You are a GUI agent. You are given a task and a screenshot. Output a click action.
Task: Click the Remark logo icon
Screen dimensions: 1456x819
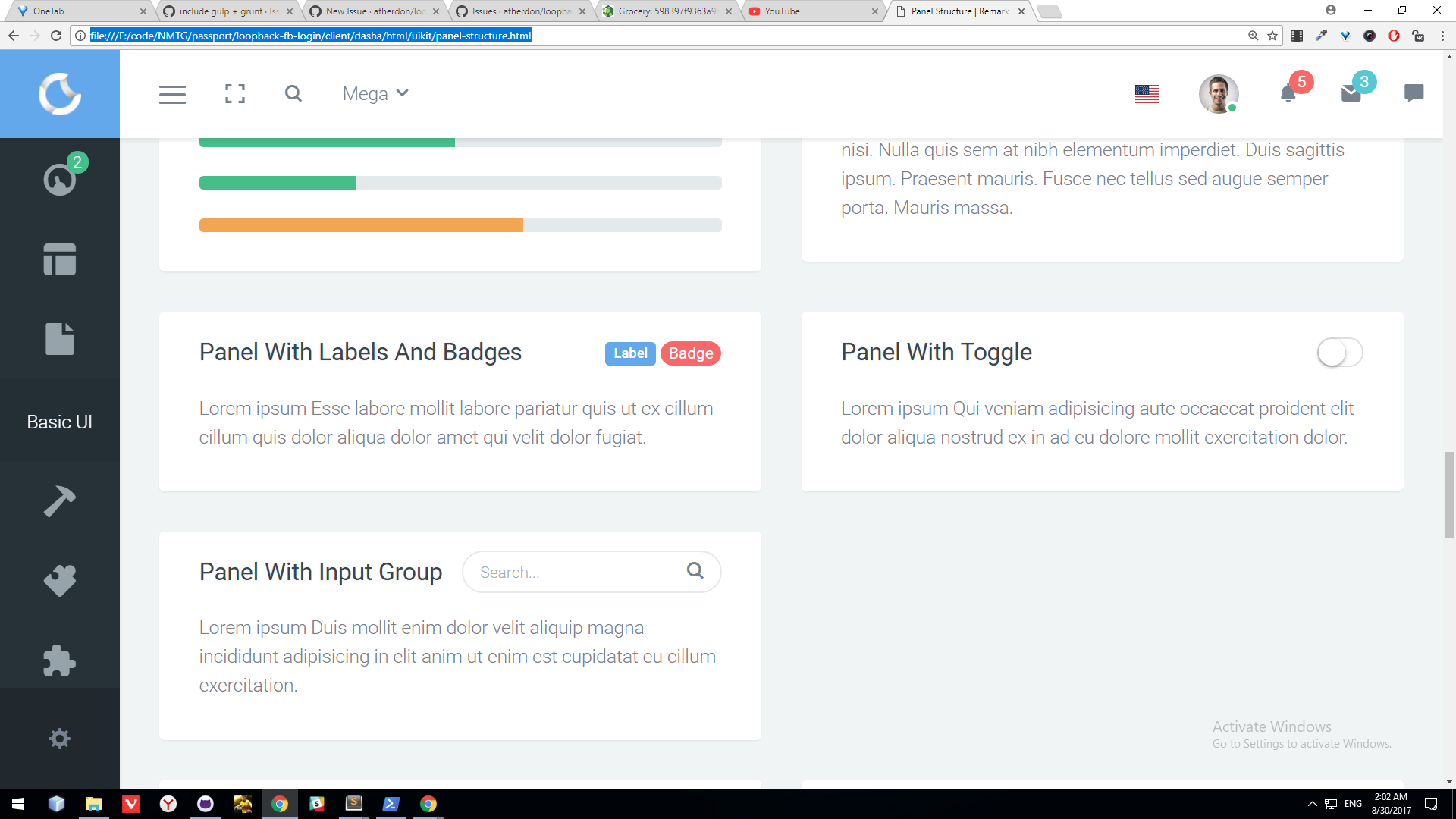pos(60,94)
